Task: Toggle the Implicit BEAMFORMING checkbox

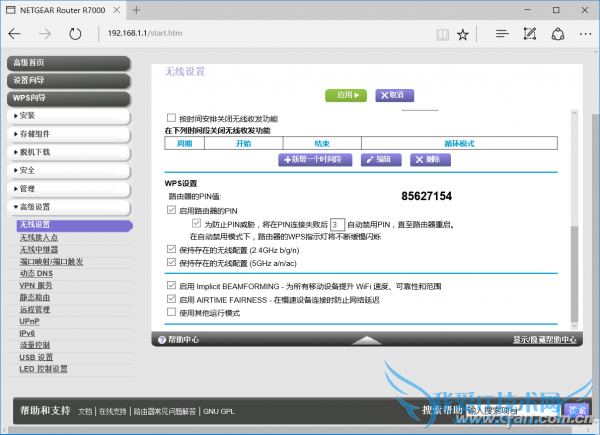Action: tap(171, 285)
